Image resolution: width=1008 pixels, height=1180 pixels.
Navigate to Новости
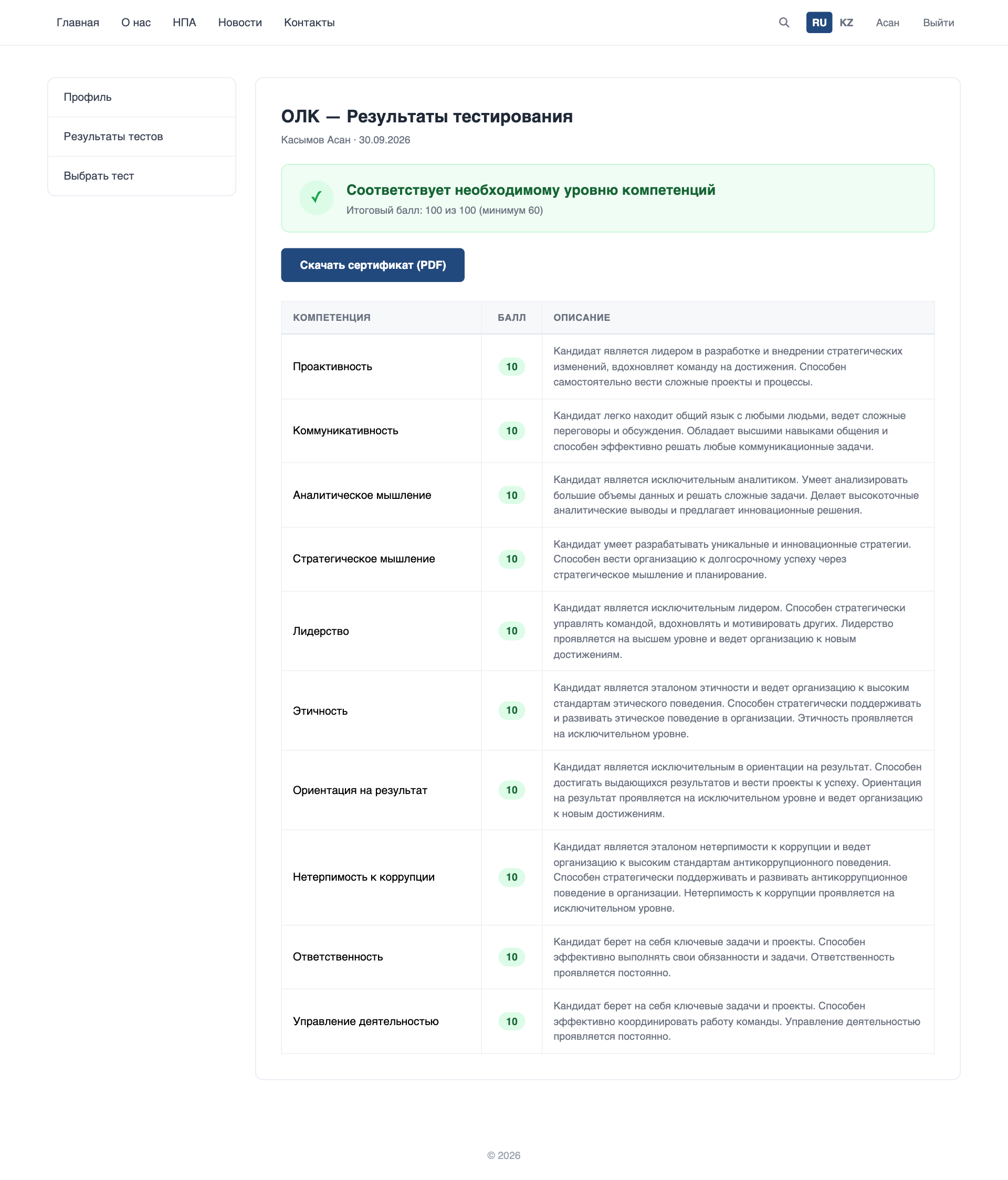pos(240,22)
